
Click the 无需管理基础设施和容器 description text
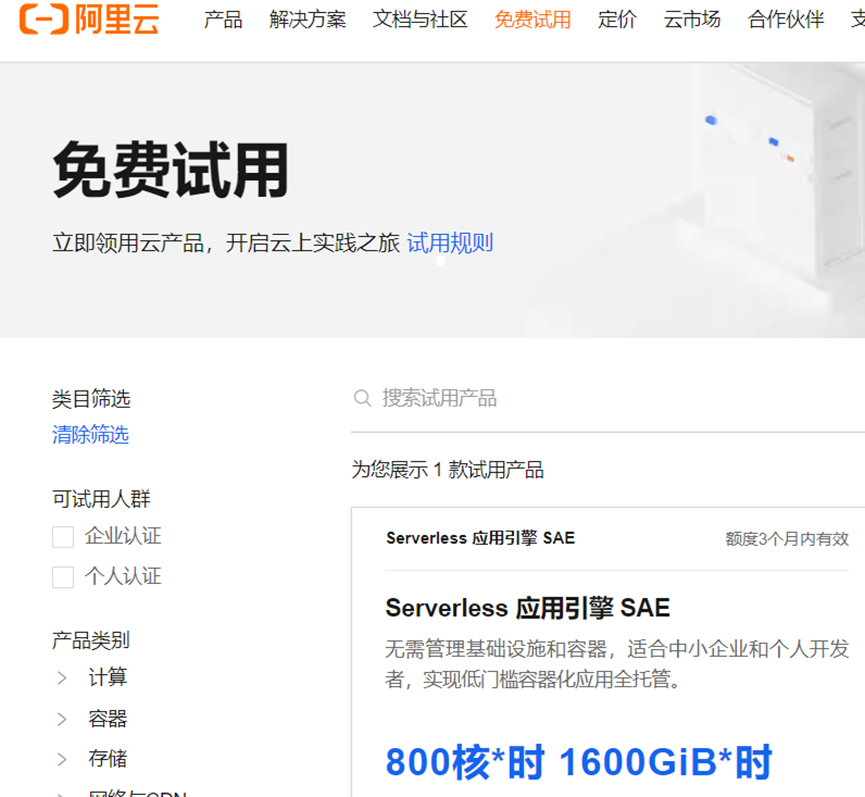tap(617, 664)
